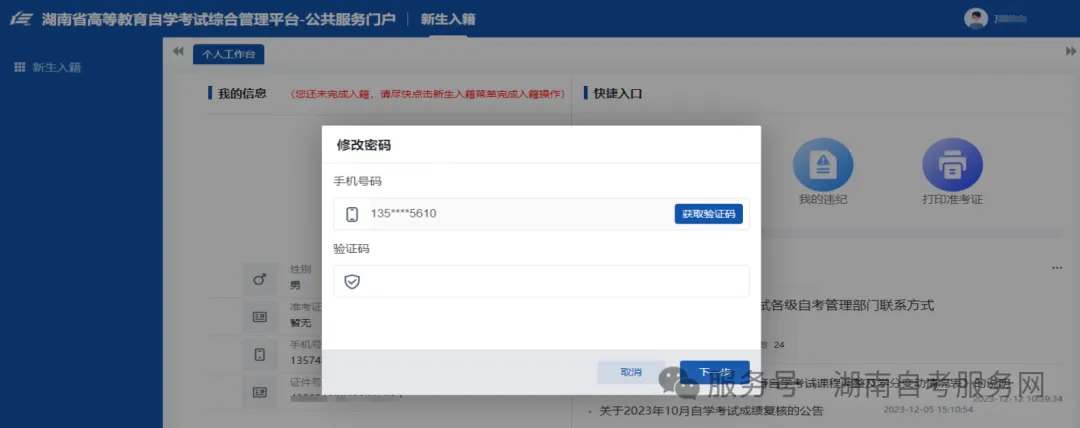
Task: Click the user avatar in top bar
Action: click(975, 18)
